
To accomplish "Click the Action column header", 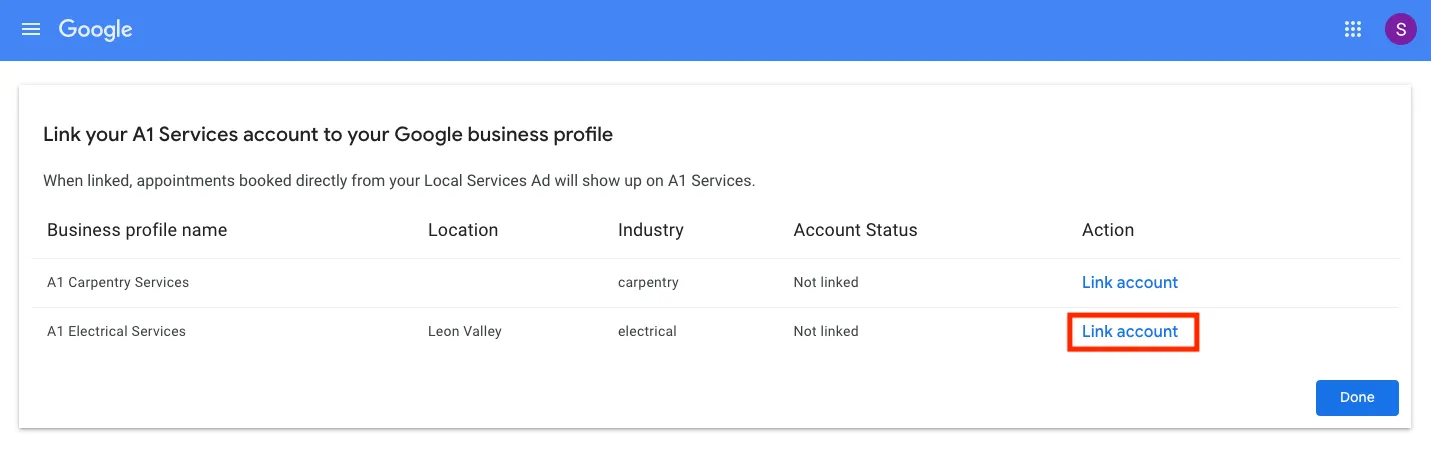I will coord(1108,230).
